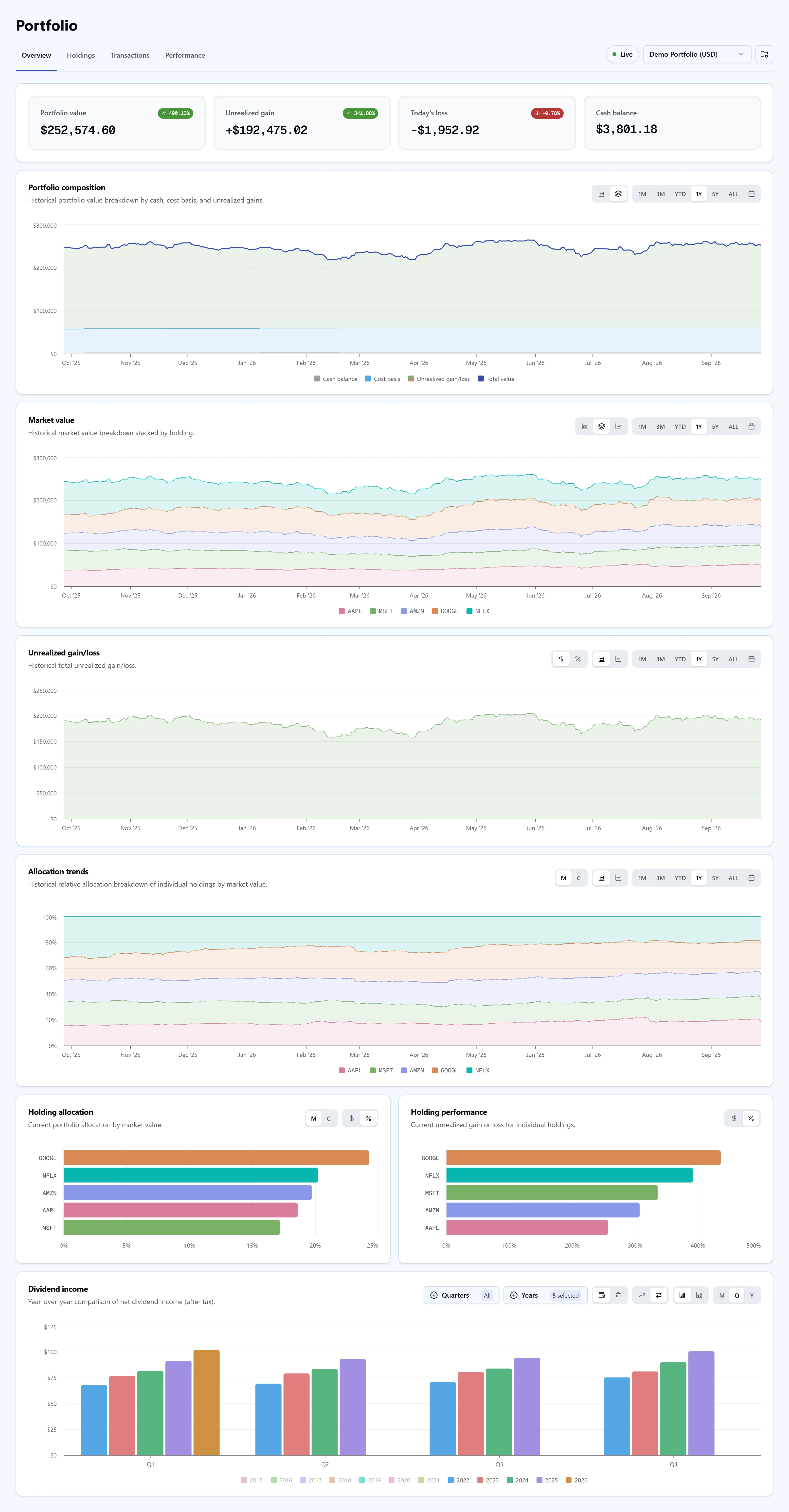The height and width of the screenshot is (1512, 789).
Task: Select the grouped bar chart icon in Dividend income
Action: pos(682,1295)
